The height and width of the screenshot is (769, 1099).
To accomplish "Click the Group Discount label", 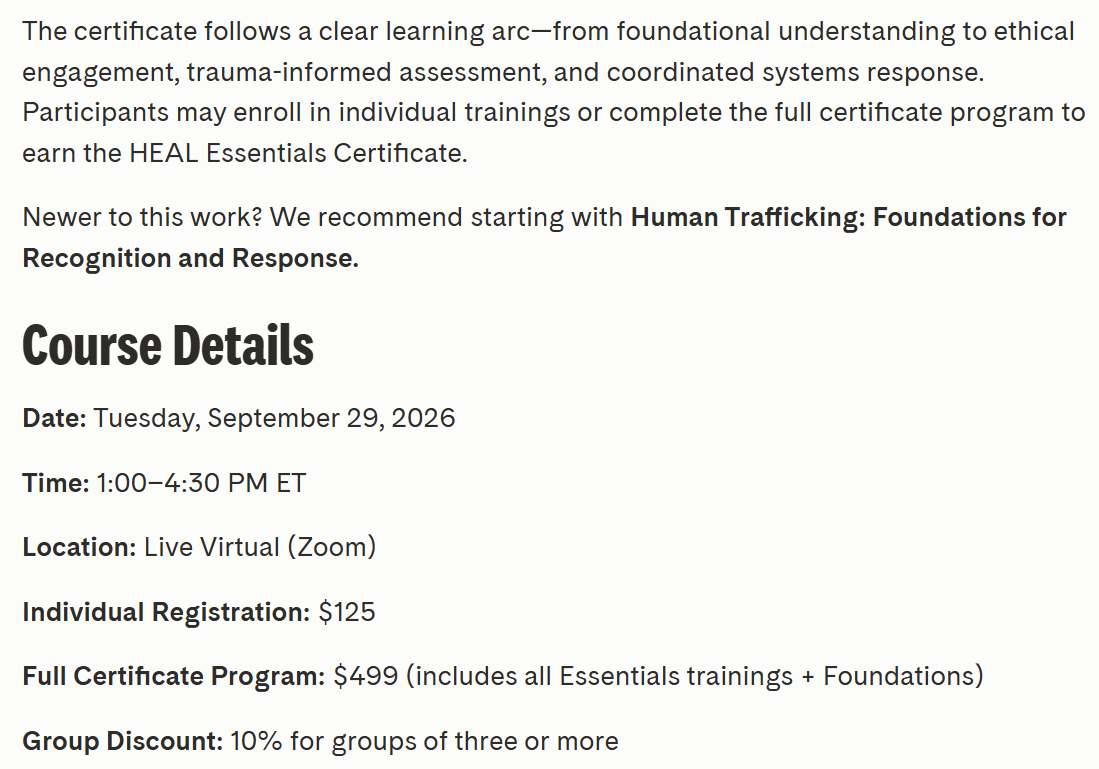I will (x=123, y=741).
